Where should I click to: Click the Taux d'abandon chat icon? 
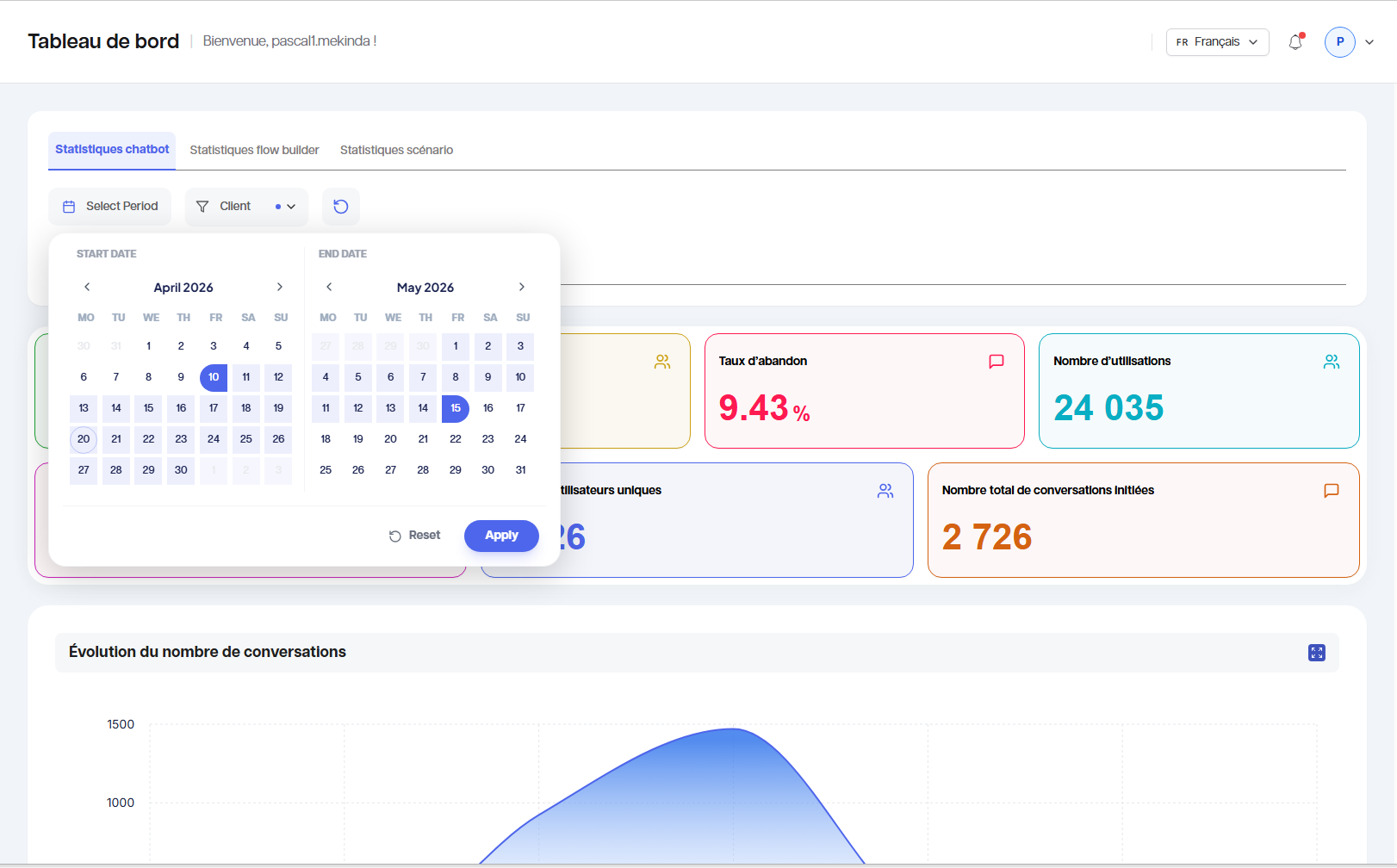click(x=997, y=362)
